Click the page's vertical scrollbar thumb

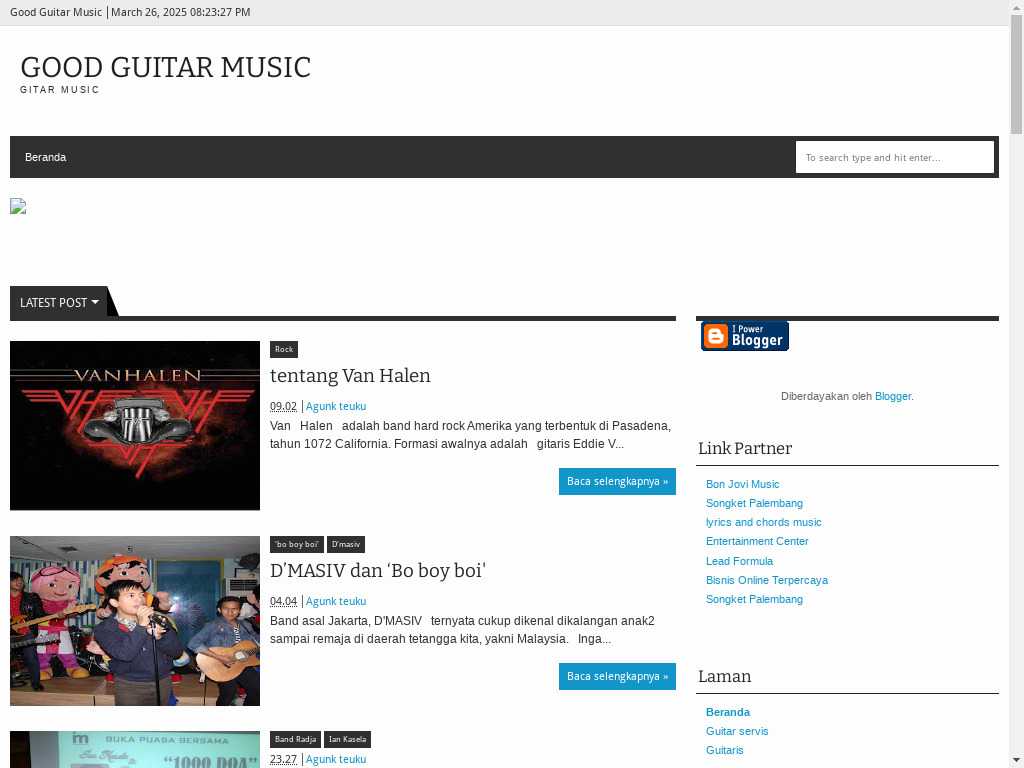coord(1016,74)
